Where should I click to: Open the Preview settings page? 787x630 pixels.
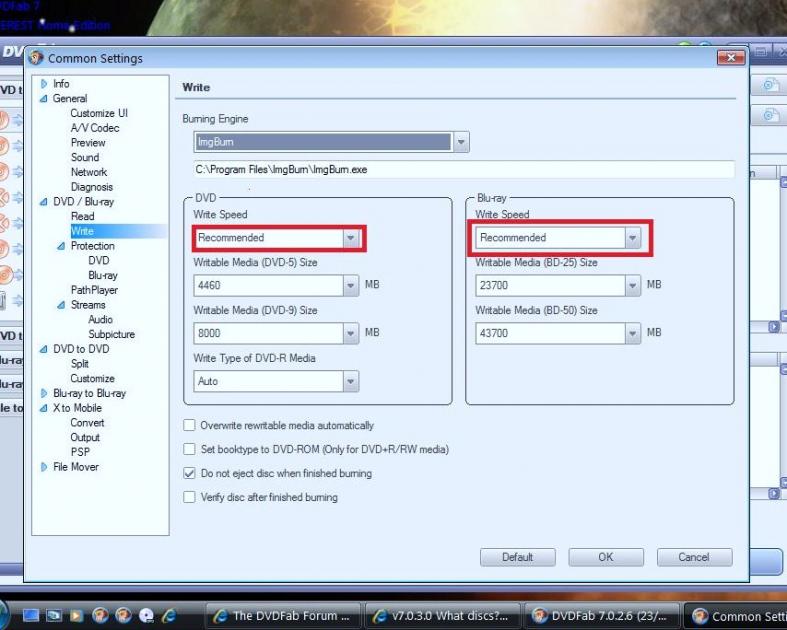pos(88,143)
